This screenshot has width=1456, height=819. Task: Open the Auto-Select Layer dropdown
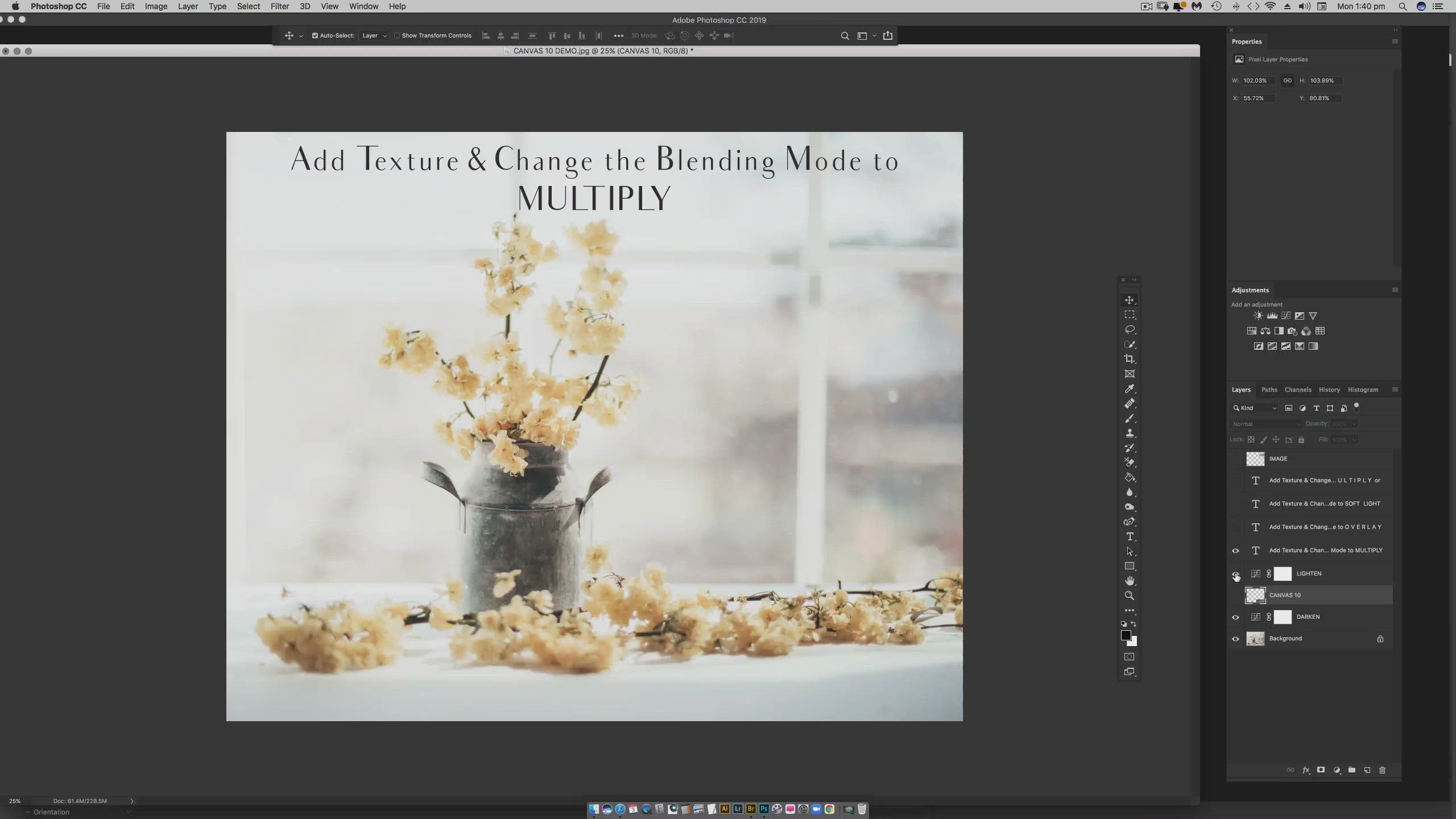374,36
